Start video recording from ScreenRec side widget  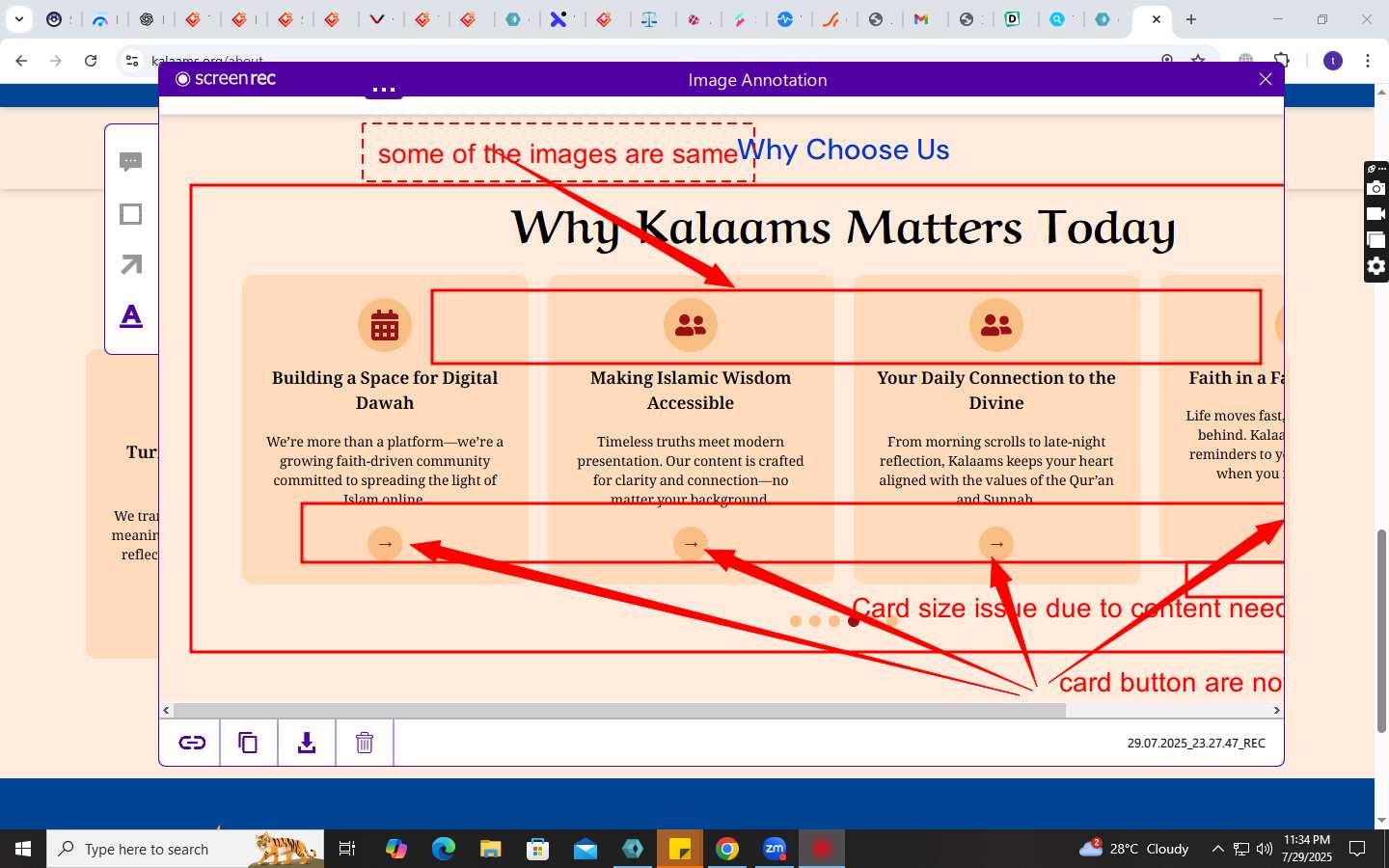[x=1376, y=213]
